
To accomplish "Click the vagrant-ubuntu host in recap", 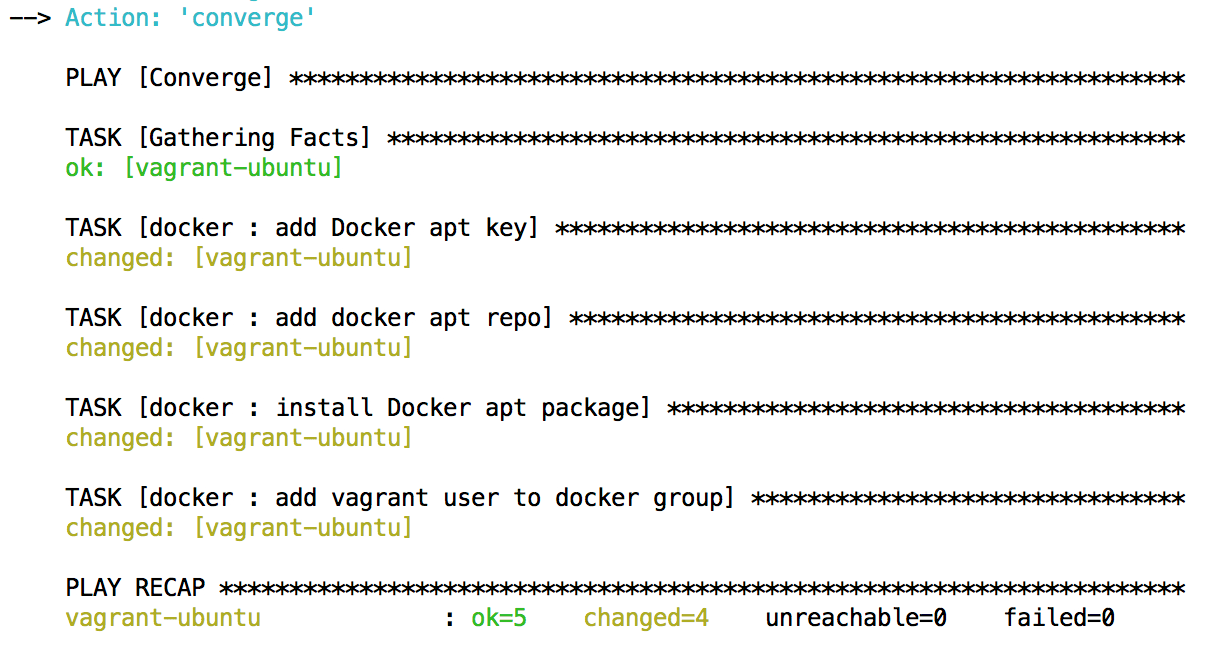I will tap(163, 618).
